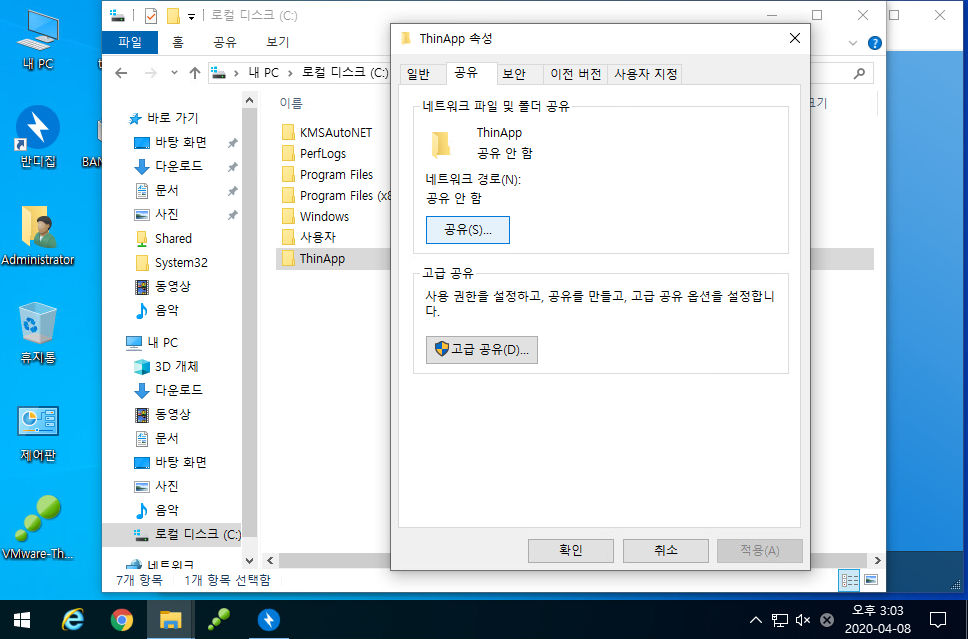The width and height of the screenshot is (968, 639).
Task: Open the 내 PC desktop icon
Action: tap(38, 40)
